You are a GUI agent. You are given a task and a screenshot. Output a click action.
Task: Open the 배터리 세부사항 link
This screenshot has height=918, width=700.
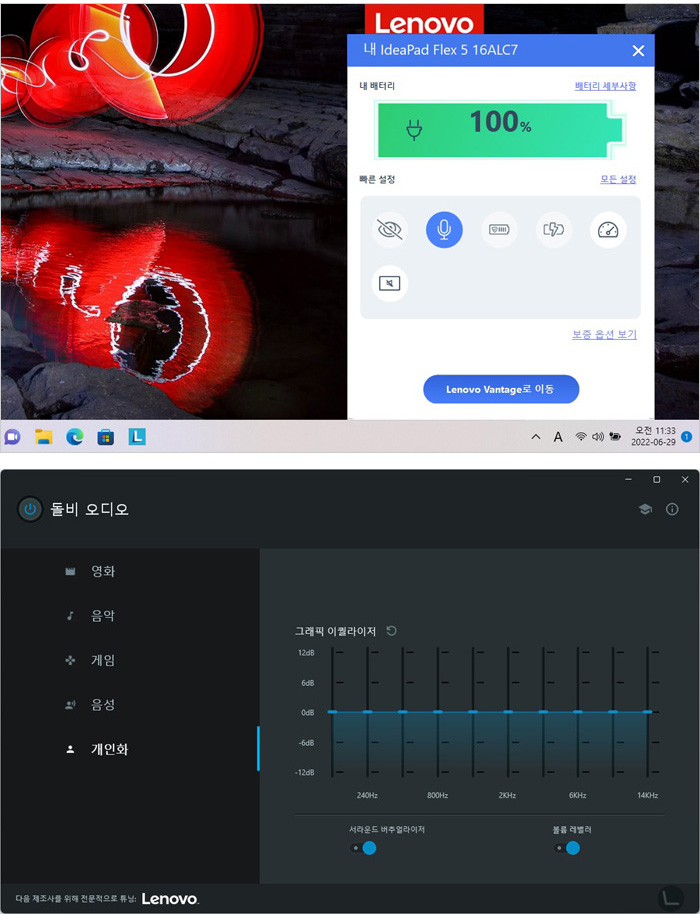605,86
